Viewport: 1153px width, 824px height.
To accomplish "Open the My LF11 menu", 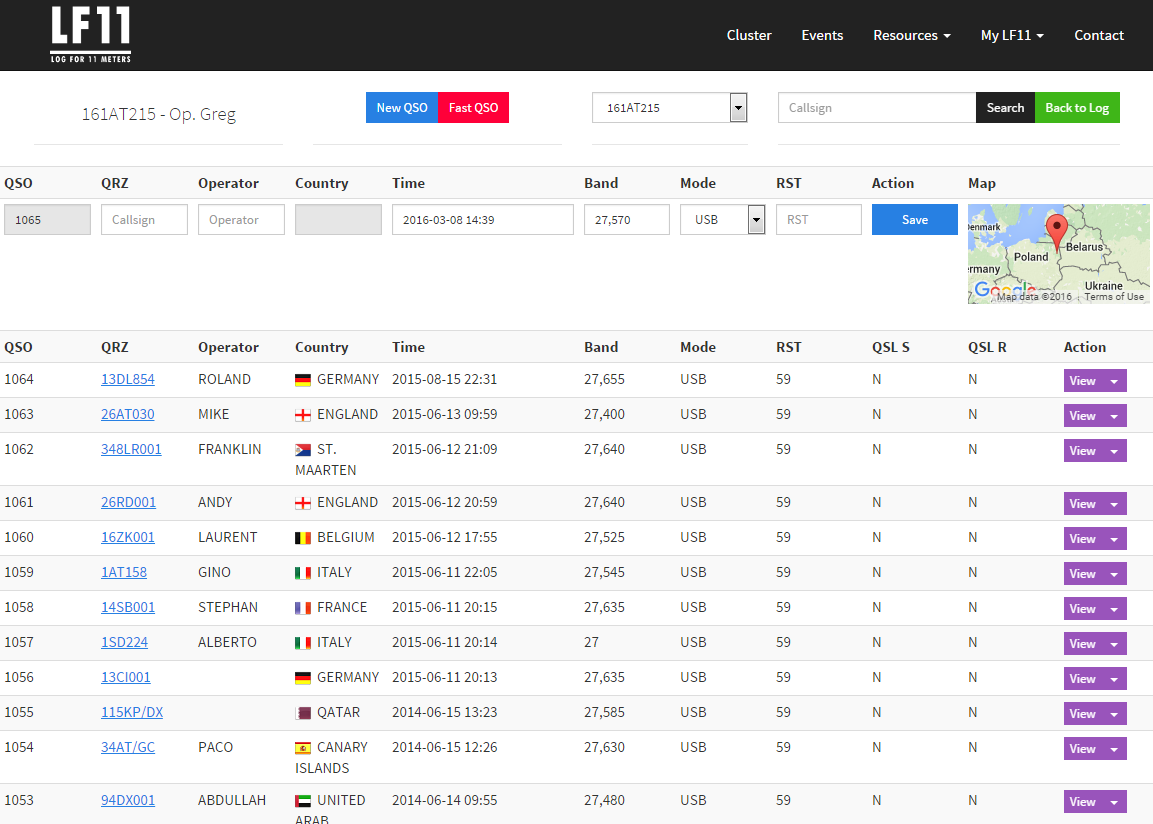I will 1011,35.
